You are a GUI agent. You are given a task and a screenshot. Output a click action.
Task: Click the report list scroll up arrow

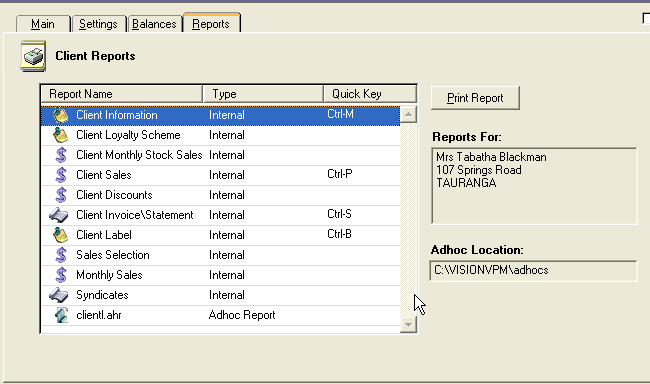[x=408, y=114]
